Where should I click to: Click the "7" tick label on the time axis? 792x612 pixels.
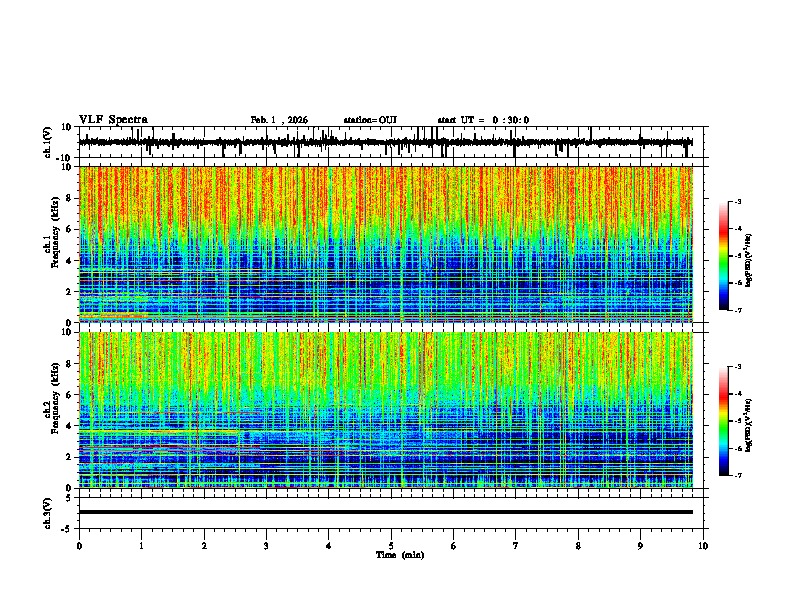tap(516, 546)
